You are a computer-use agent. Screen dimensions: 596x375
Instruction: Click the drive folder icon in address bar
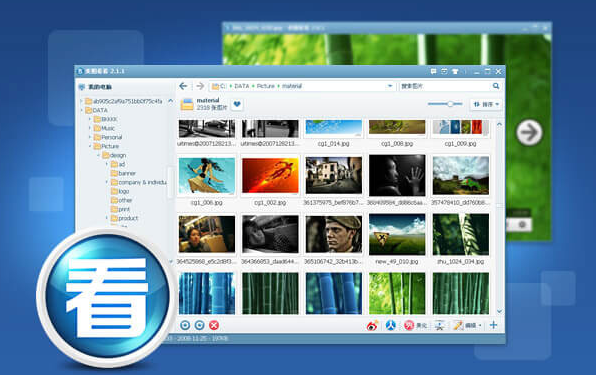tap(216, 87)
